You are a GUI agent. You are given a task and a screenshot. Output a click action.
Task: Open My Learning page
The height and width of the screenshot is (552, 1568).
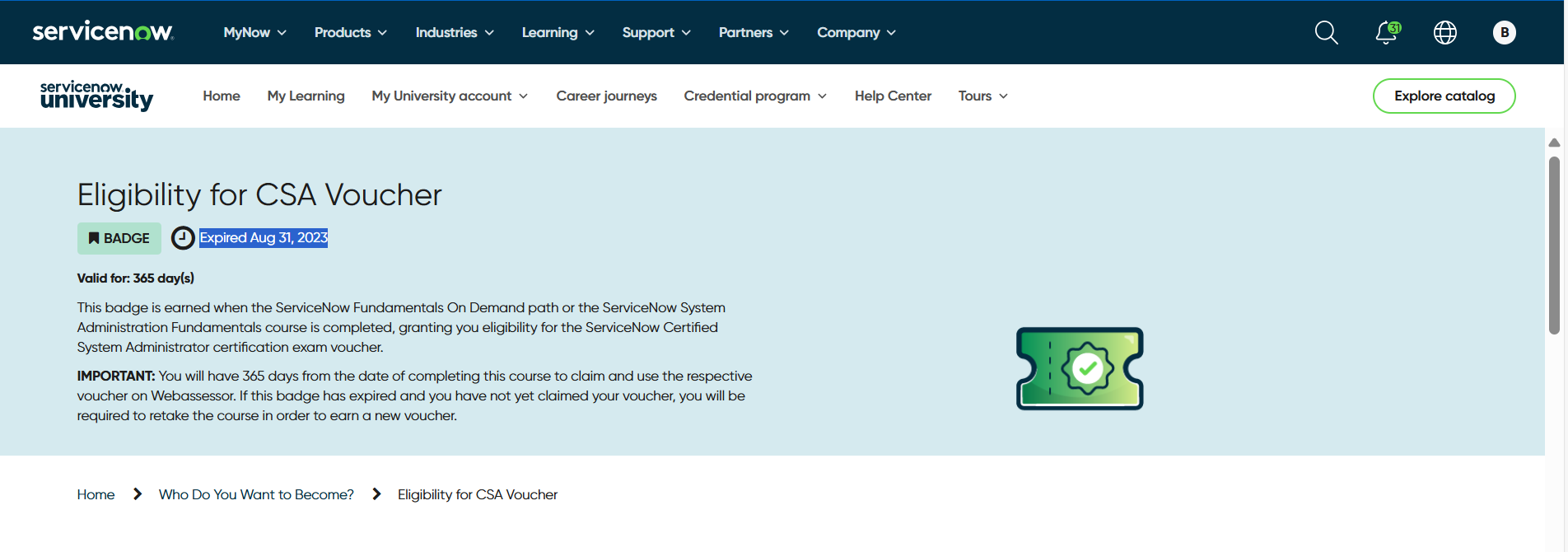(x=306, y=96)
